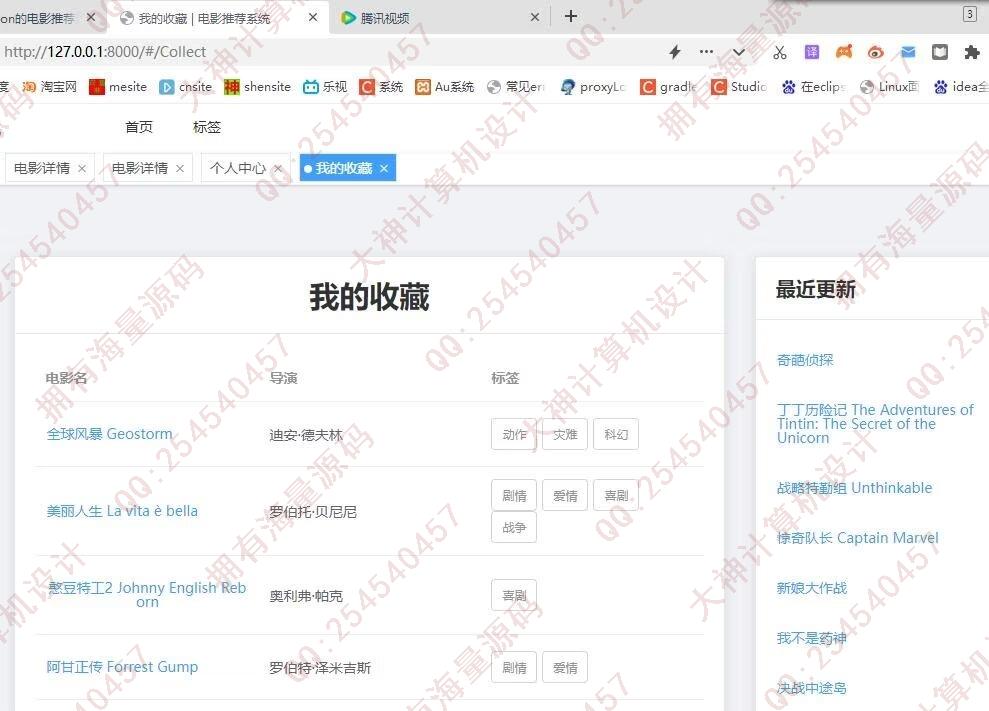Select the 个人中心 page tab
Image resolution: width=989 pixels, height=711 pixels.
[237, 168]
